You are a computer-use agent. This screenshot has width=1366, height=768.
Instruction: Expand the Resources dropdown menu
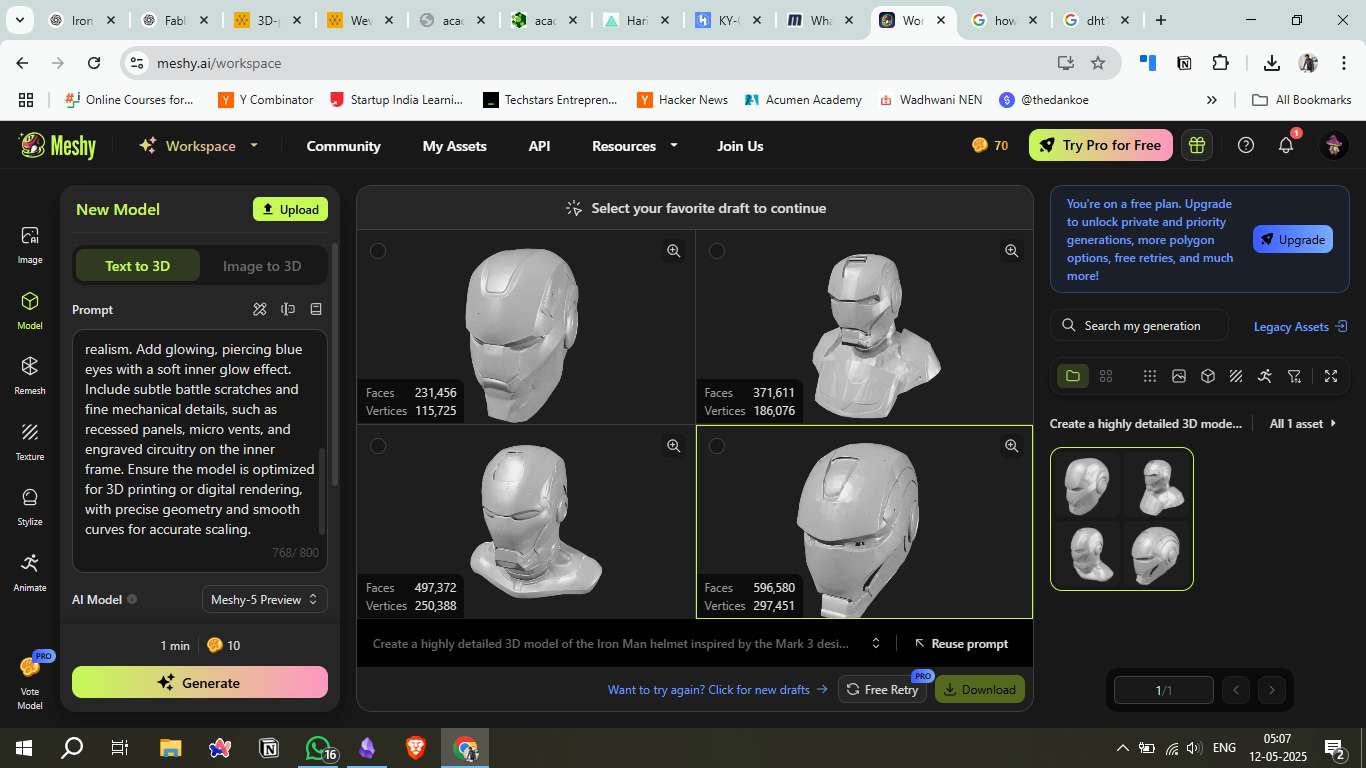pos(674,145)
